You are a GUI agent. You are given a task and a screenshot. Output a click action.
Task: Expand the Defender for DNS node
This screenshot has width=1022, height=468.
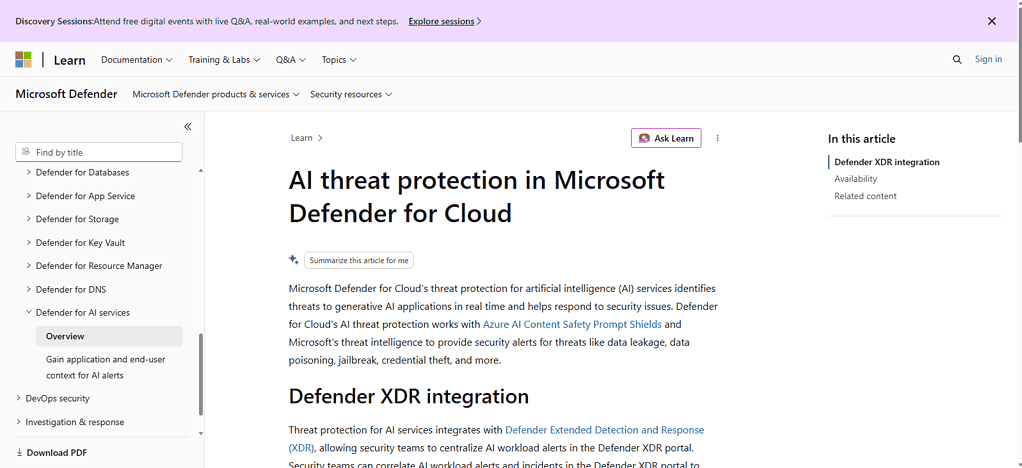(x=29, y=289)
